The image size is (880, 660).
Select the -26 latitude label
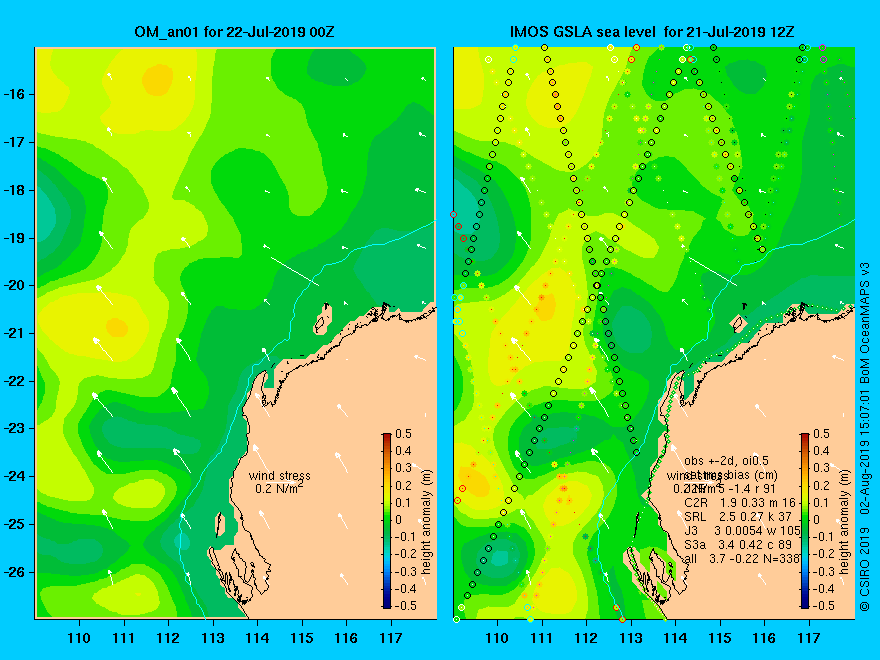(14, 572)
